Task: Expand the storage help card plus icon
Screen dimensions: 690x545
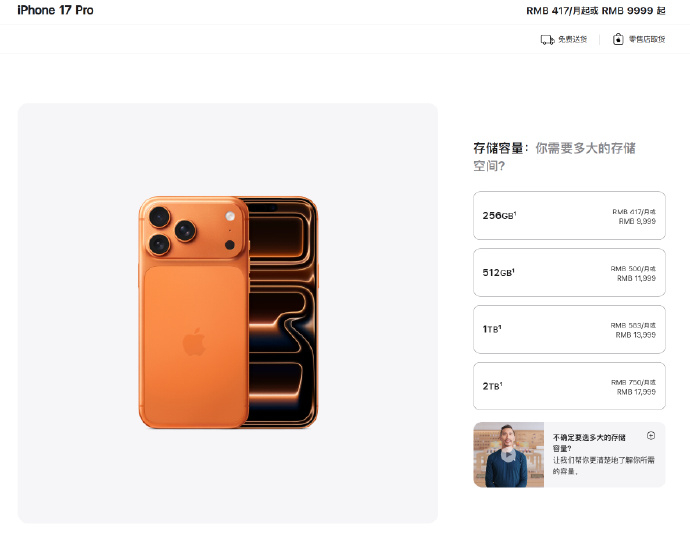Action: point(651,435)
